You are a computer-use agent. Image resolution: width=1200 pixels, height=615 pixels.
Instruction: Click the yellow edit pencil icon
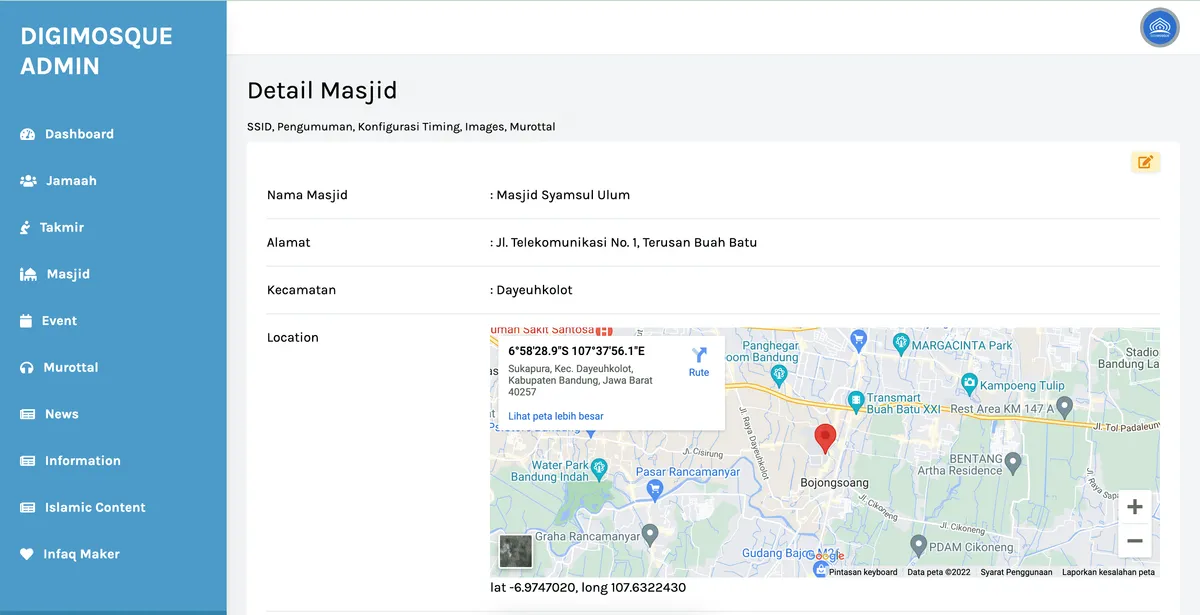click(1145, 162)
